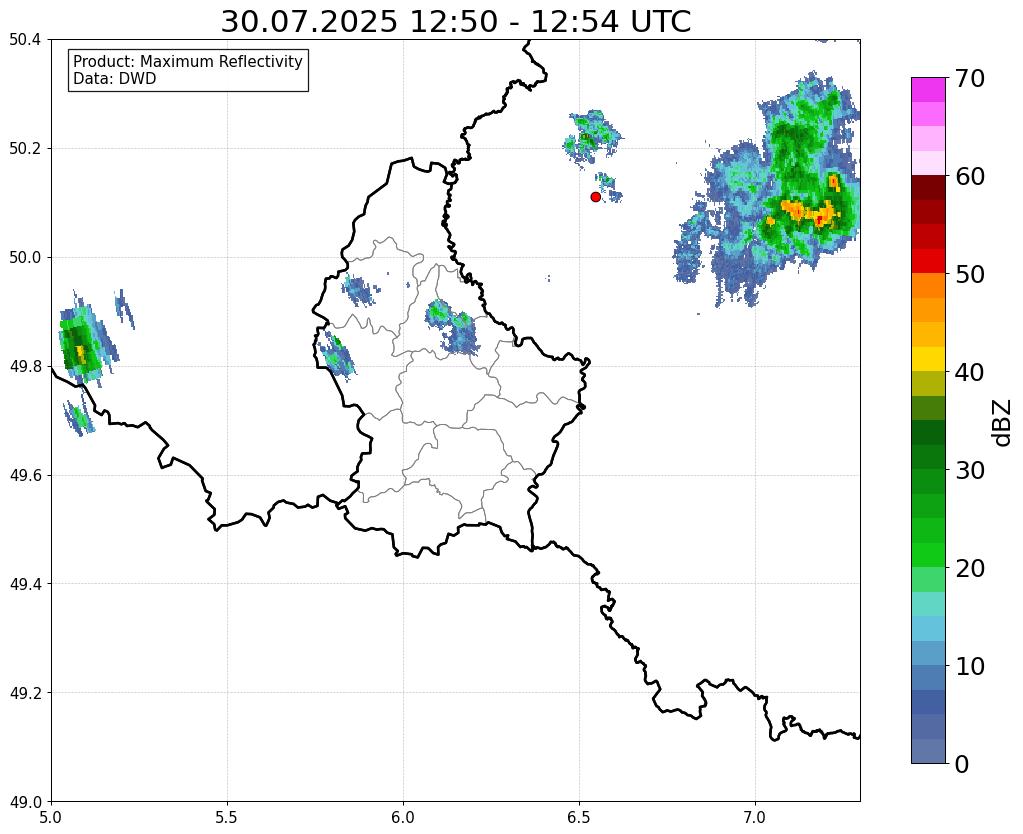Screen dimensions: 1023x834
Task: Click the yellow 40 dBZ colorbar swatch
Action: (928, 359)
